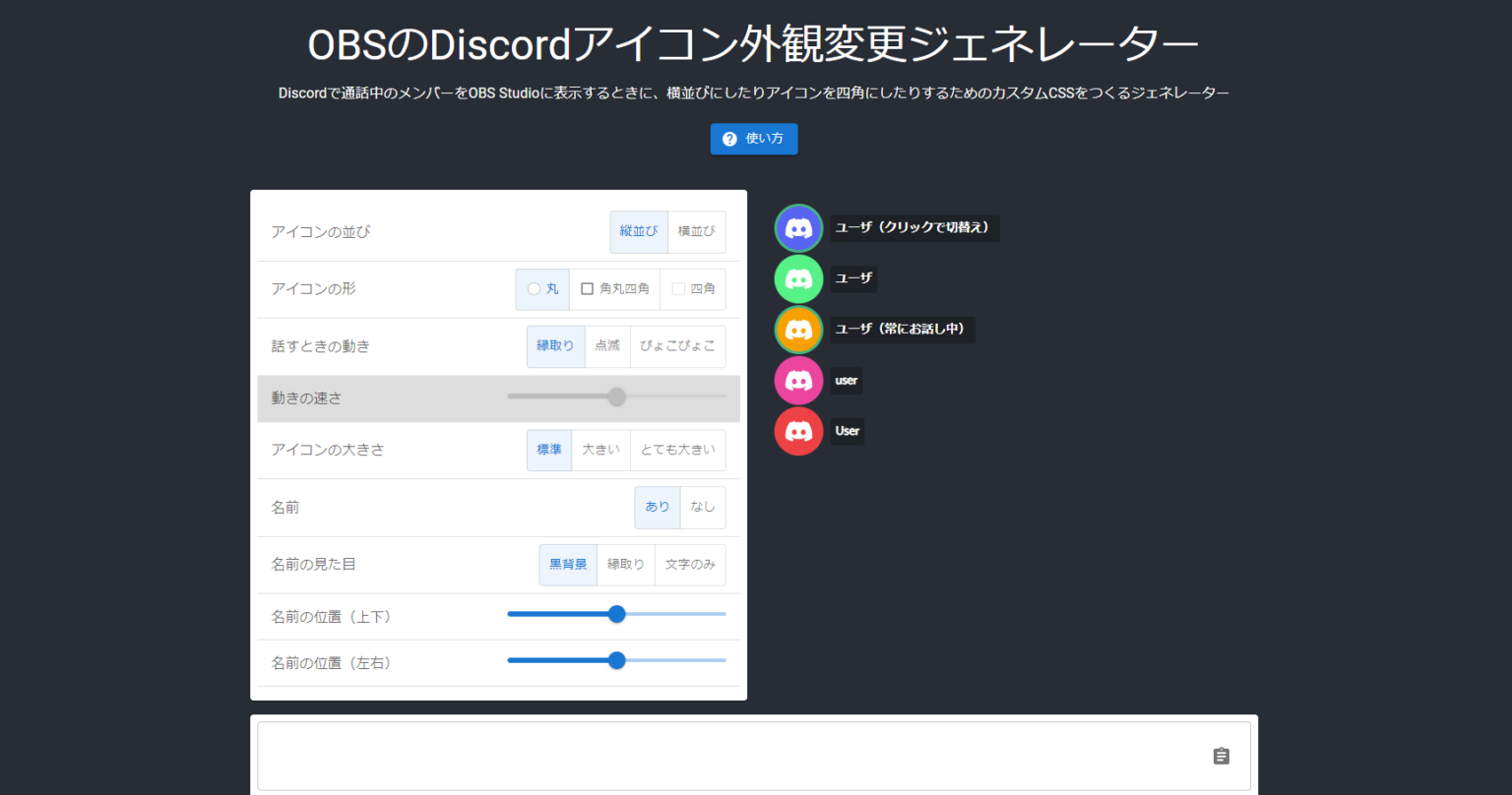Select ぴょこぴょこ animation style
This screenshot has height=795, width=1512.
pos(677,345)
